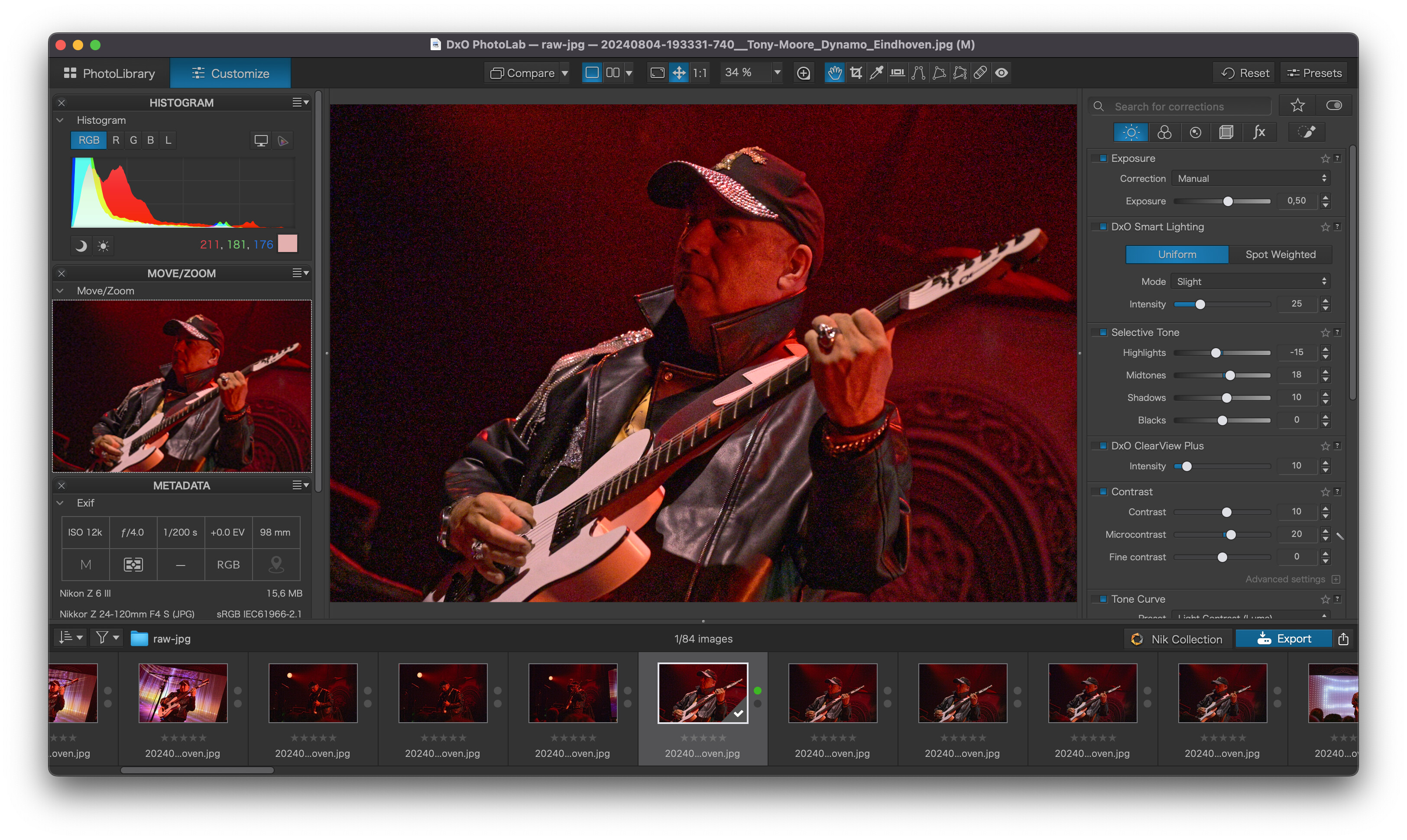Click the Export button
Screen dimensions: 1407x840
pos(1284,639)
